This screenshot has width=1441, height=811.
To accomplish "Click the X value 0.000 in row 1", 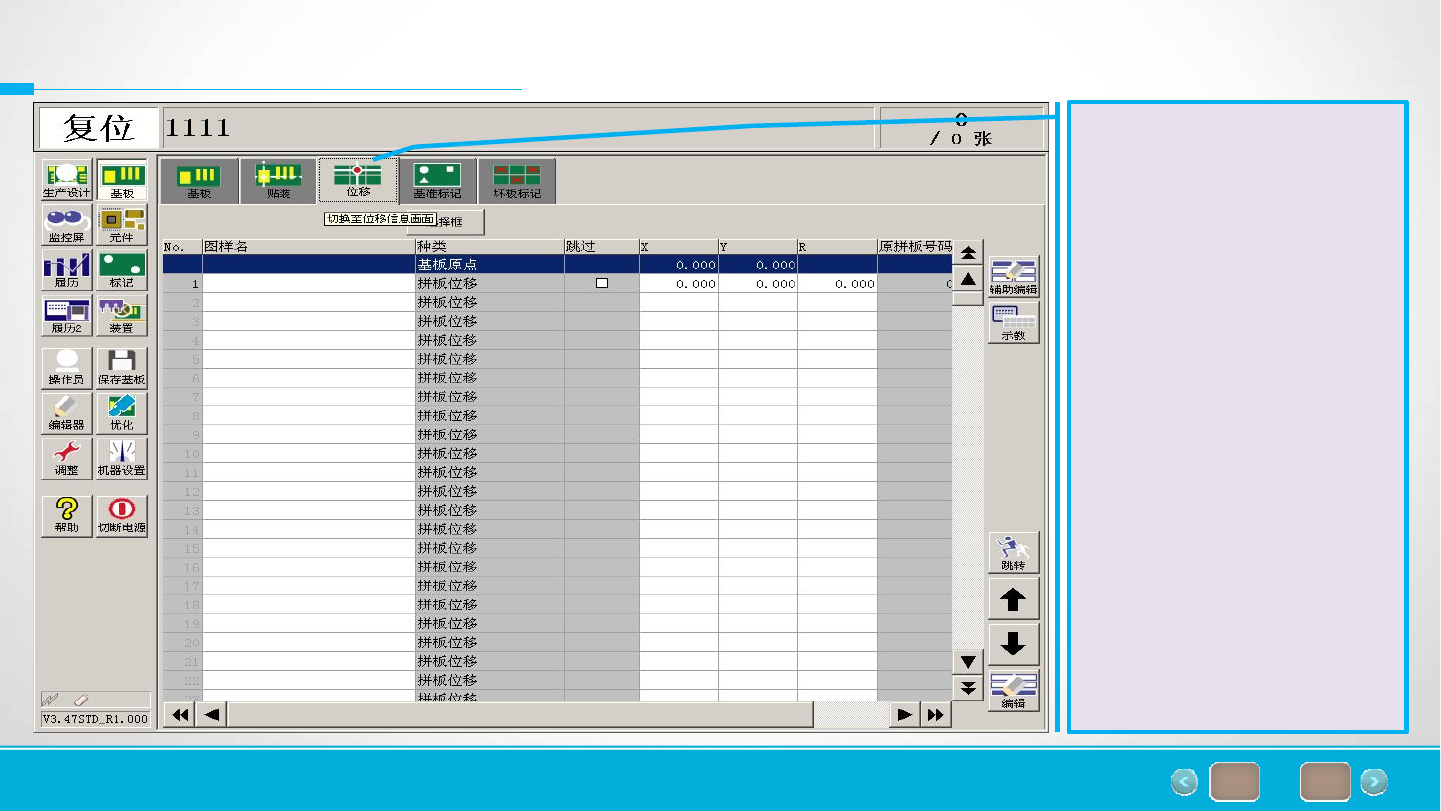I will 679,284.
